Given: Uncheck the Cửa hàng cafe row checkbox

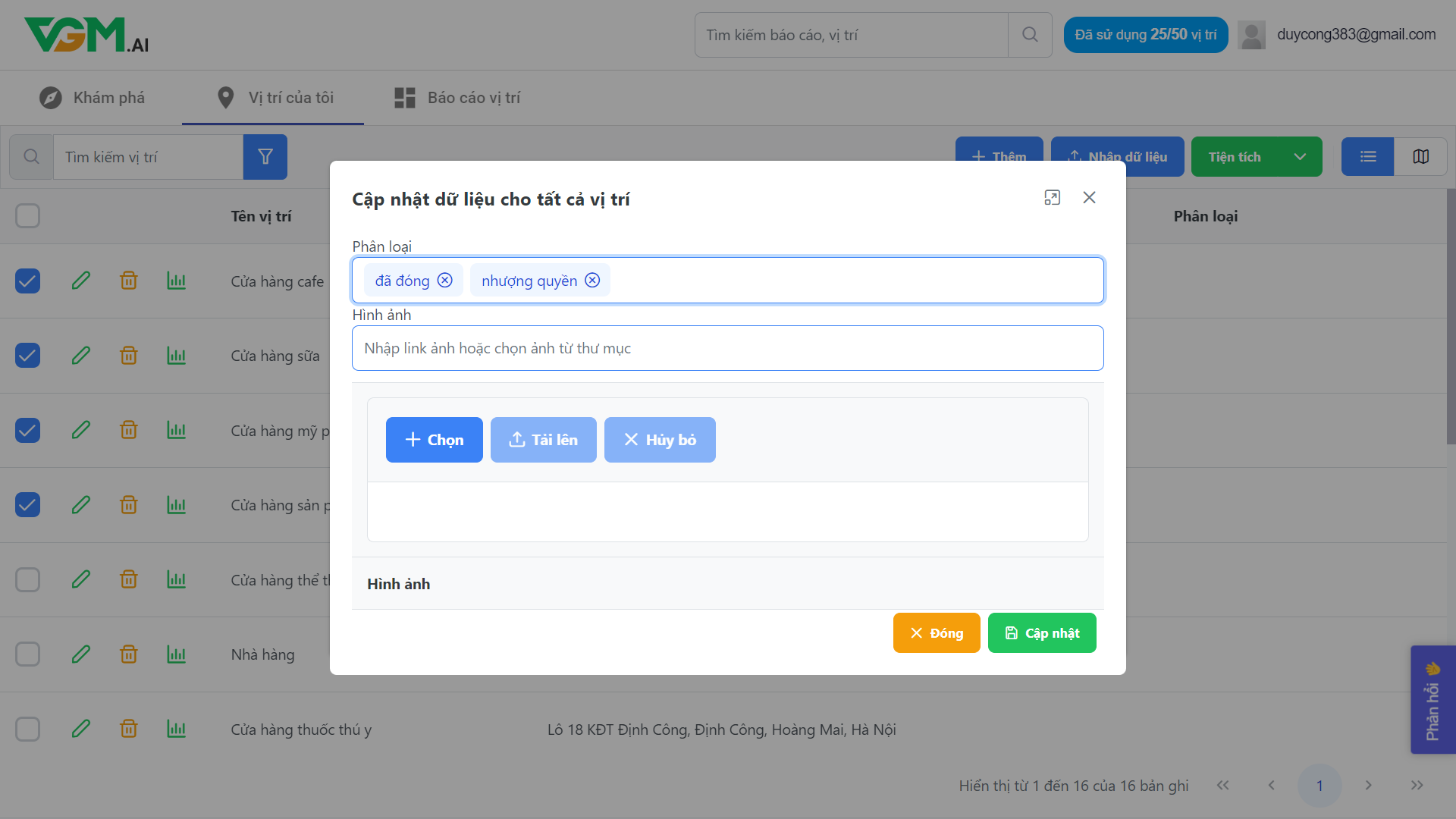Looking at the screenshot, I should point(28,281).
